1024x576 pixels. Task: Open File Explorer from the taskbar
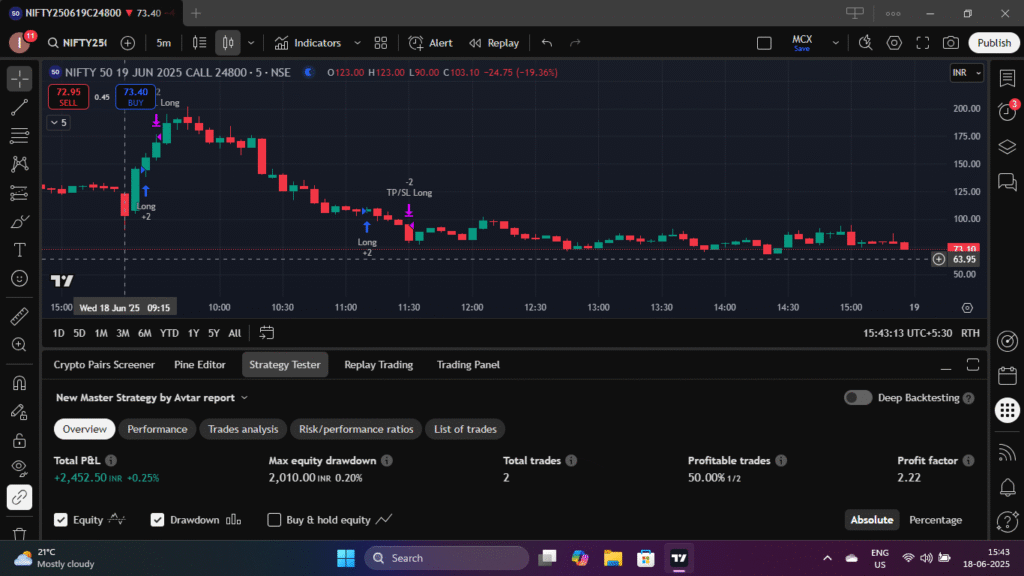pyautogui.click(x=613, y=558)
